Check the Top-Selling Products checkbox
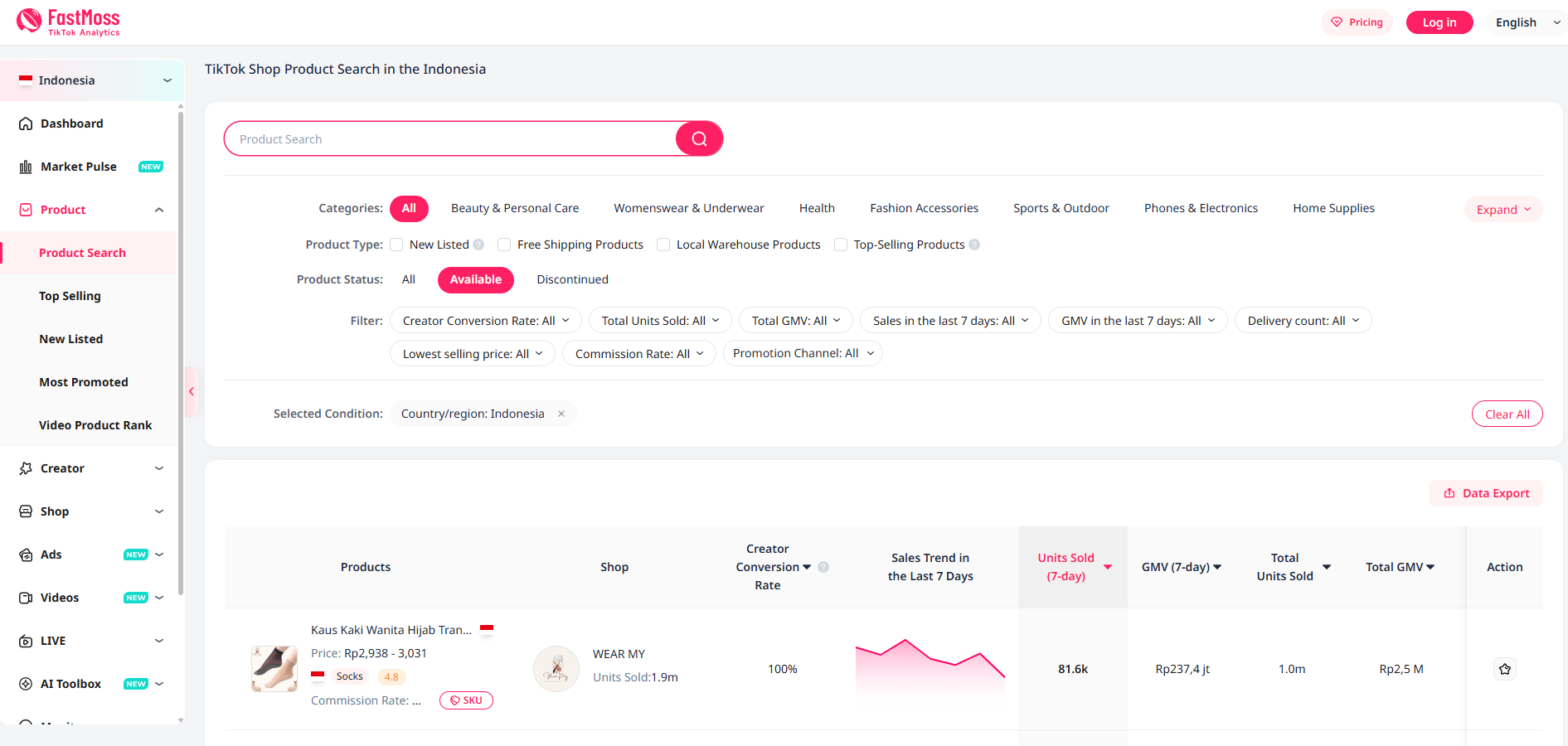 (x=841, y=245)
